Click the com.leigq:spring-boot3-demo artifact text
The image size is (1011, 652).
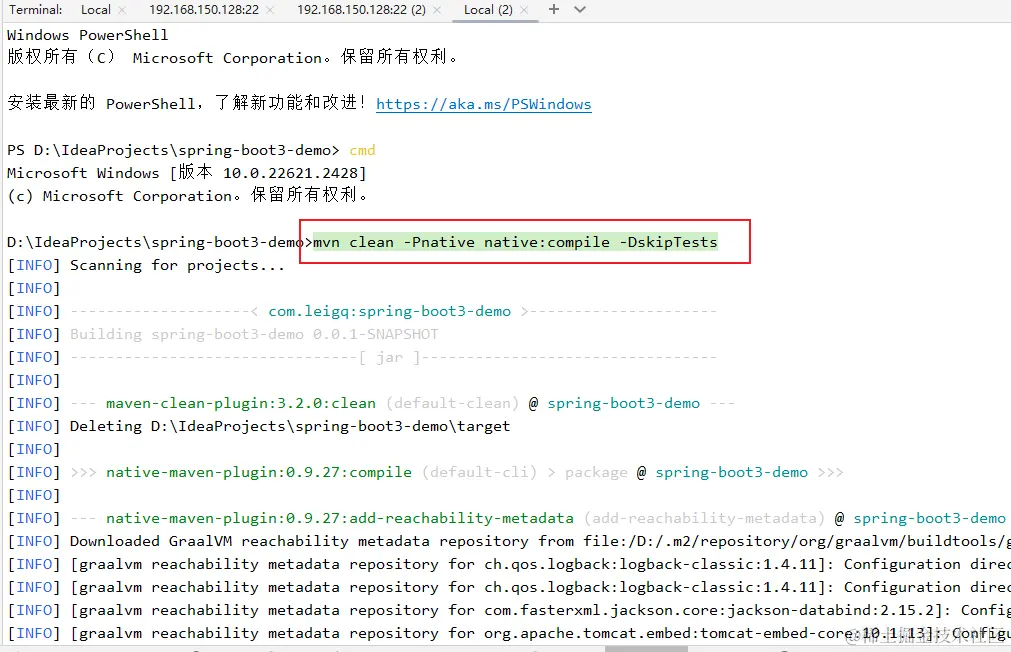pos(389,311)
